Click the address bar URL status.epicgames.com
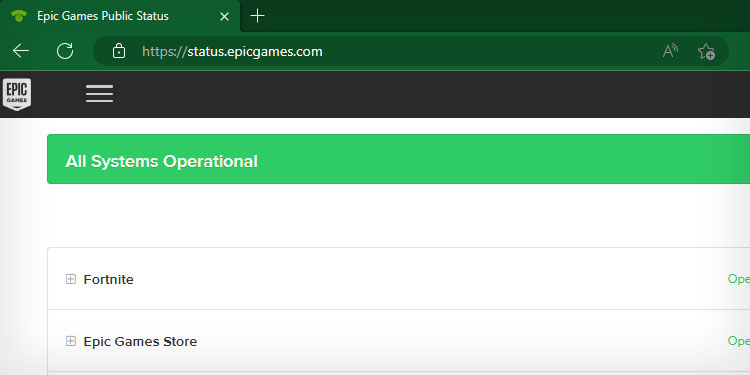 tap(232, 51)
